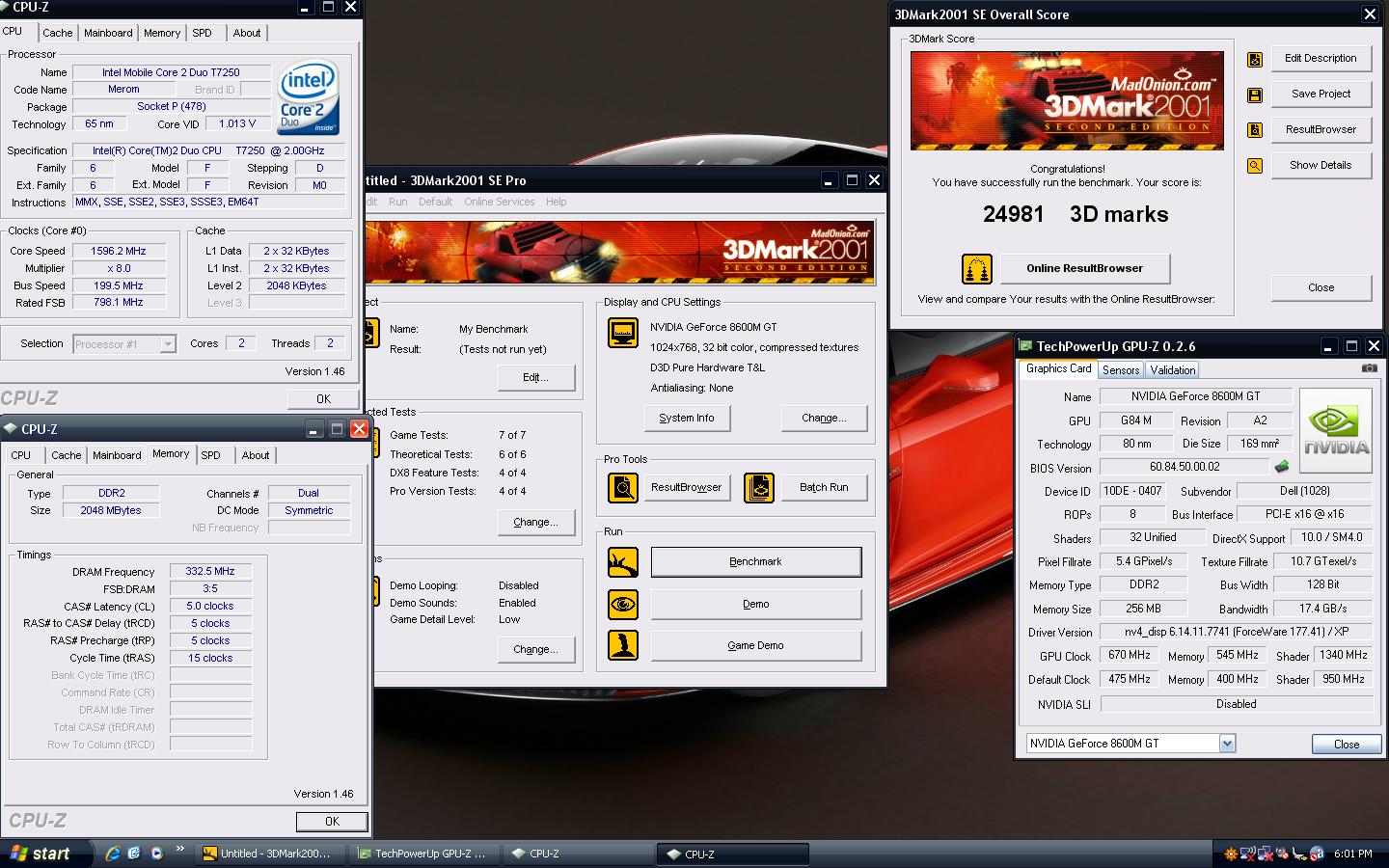Click the Online ResultBrowser button
Viewport: 1389px width, 868px height.
[1084, 268]
